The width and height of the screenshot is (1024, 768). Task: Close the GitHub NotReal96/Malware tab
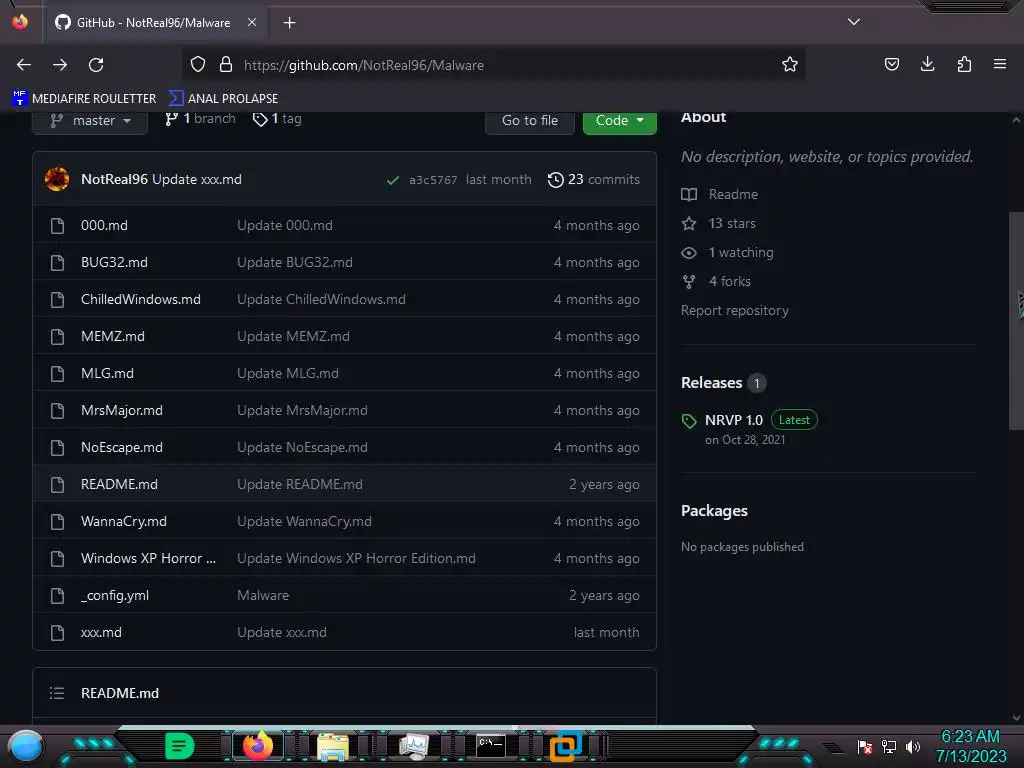coord(251,22)
